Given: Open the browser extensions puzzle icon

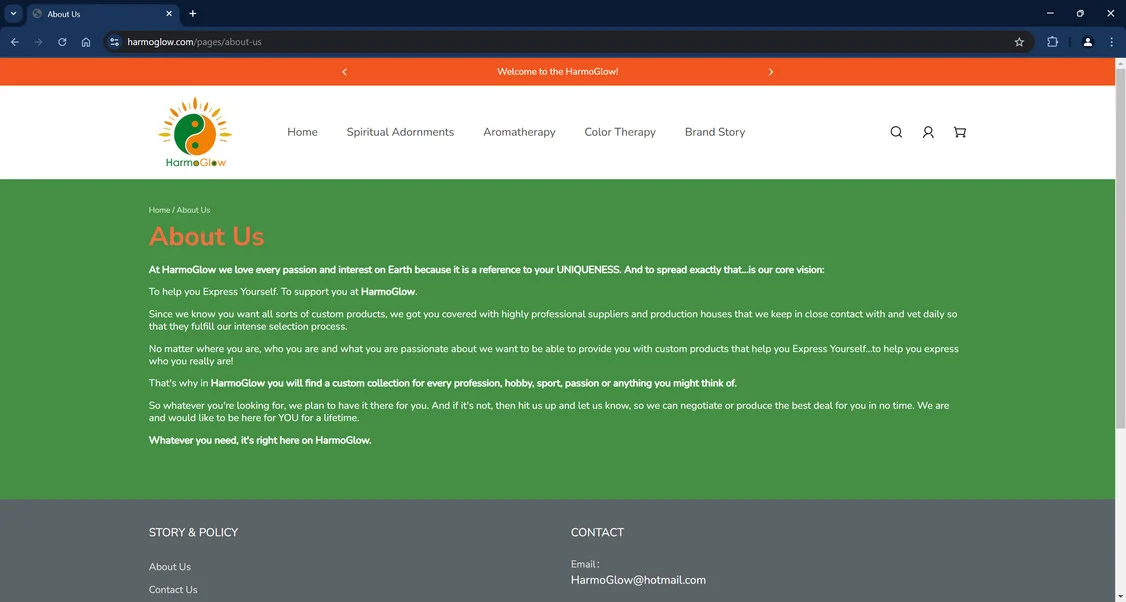Looking at the screenshot, I should click(x=1052, y=42).
